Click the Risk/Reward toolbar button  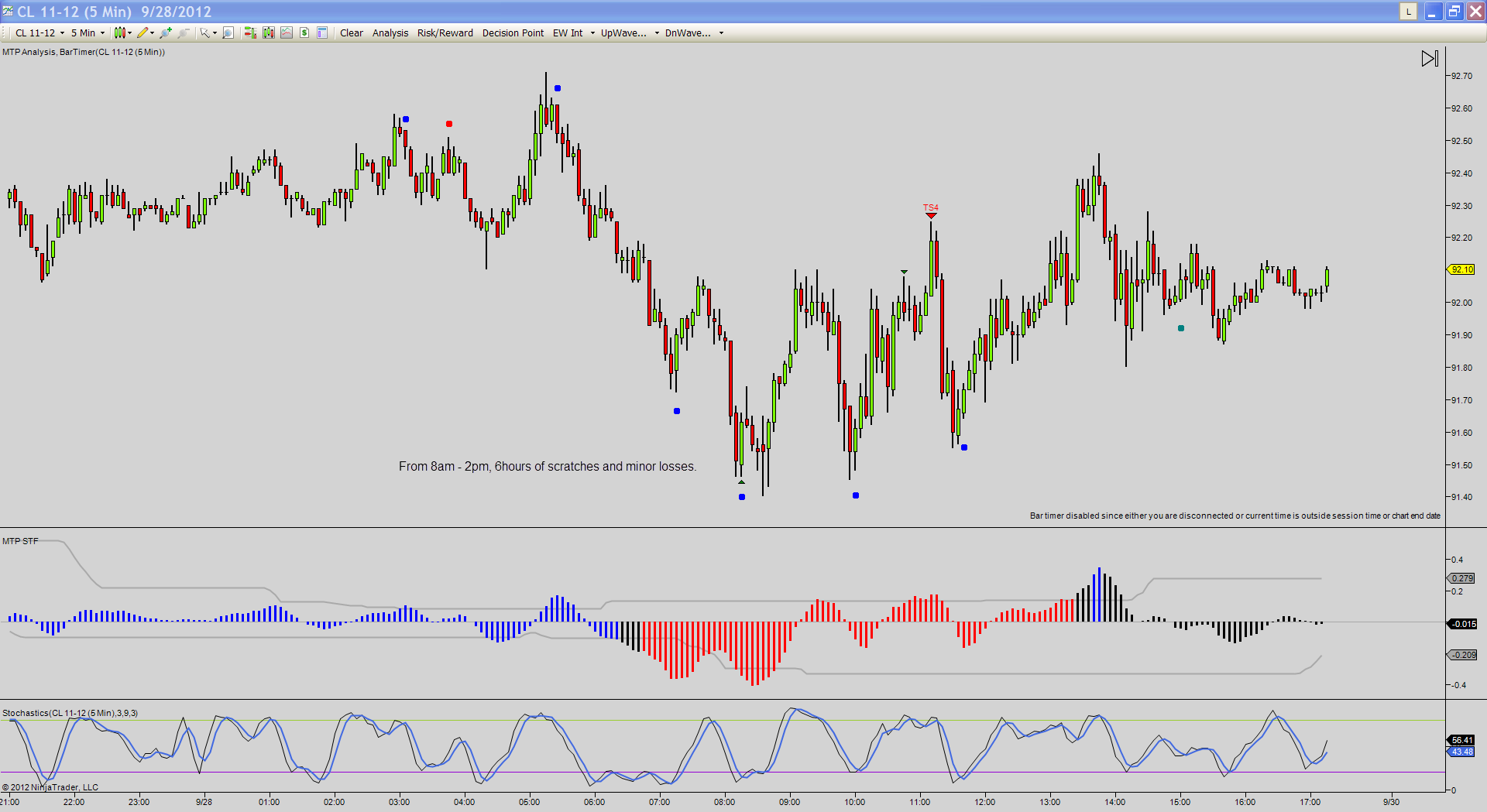click(x=445, y=33)
